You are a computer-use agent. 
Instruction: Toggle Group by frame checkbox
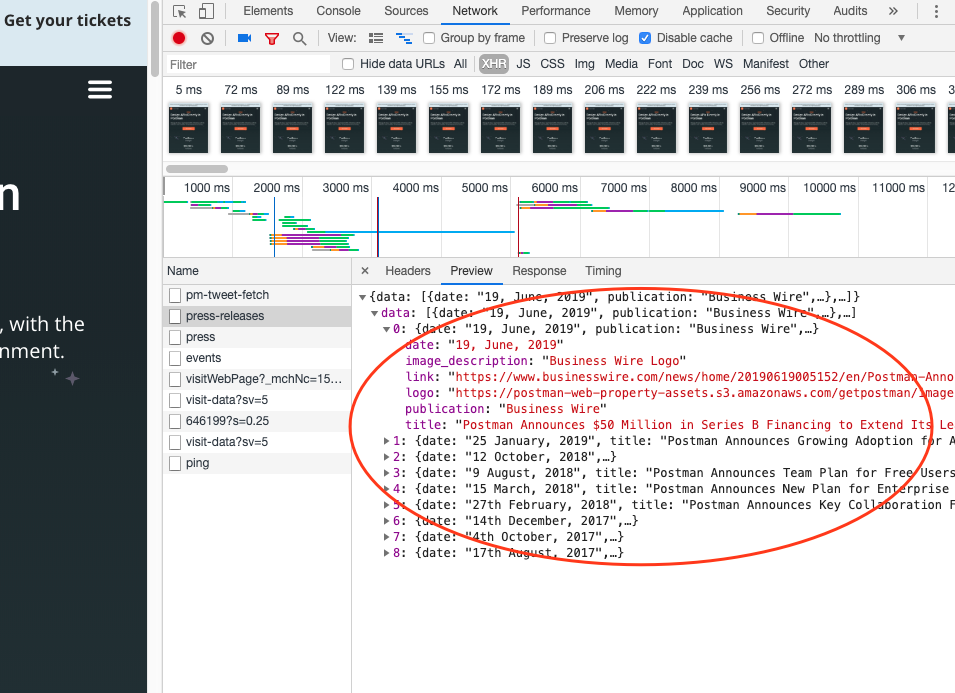(x=429, y=38)
